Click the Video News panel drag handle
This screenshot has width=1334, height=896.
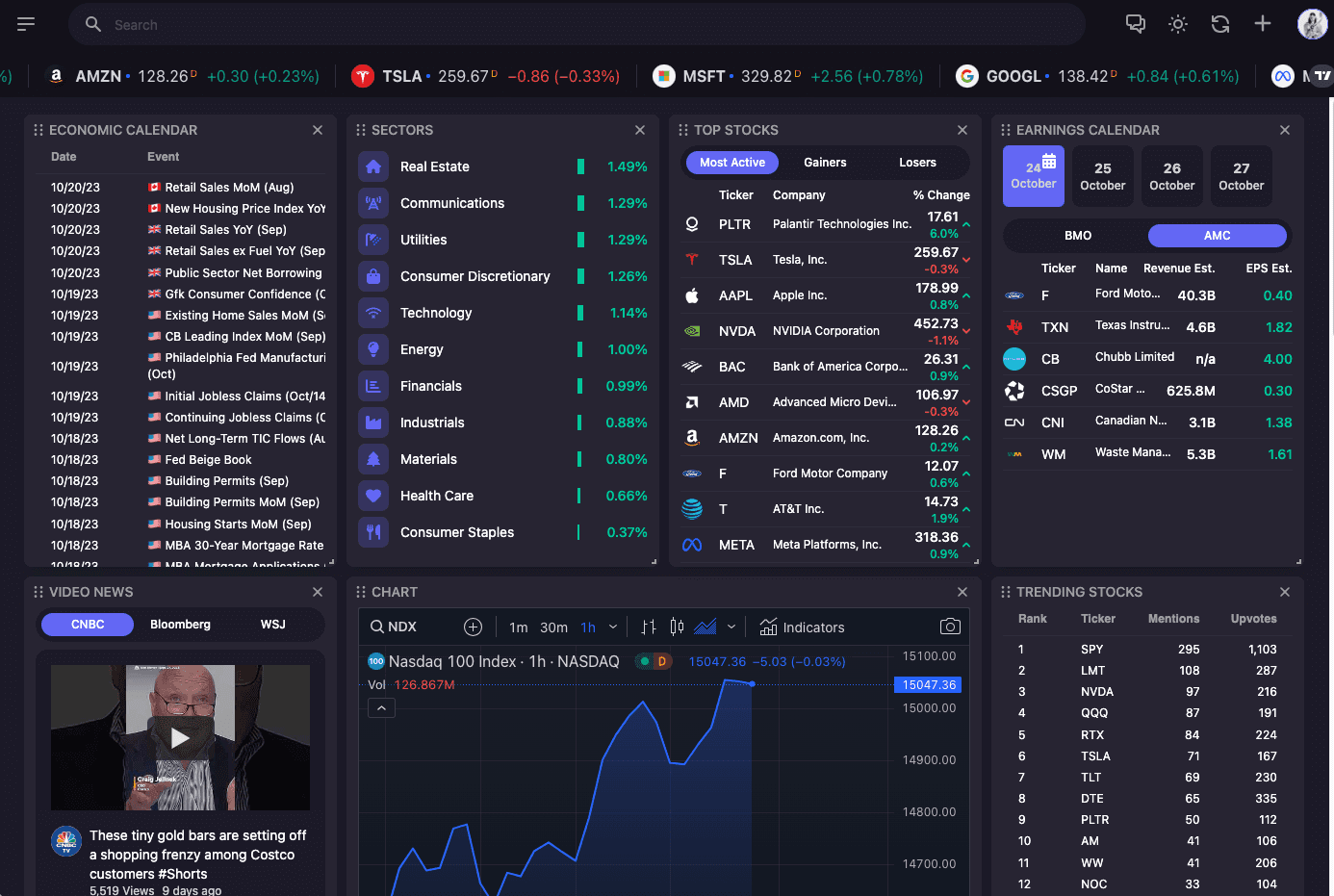tap(38, 592)
